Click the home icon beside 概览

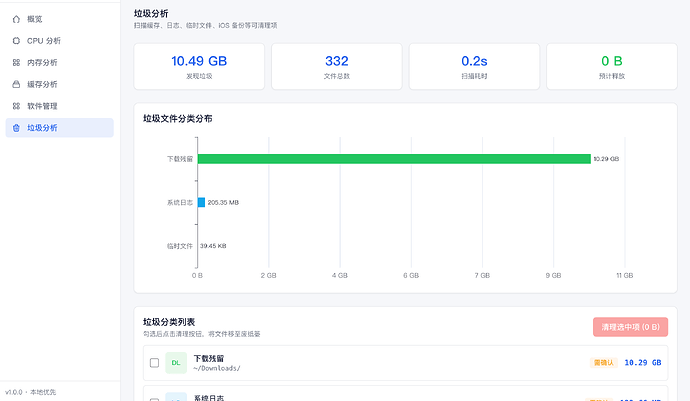16,19
